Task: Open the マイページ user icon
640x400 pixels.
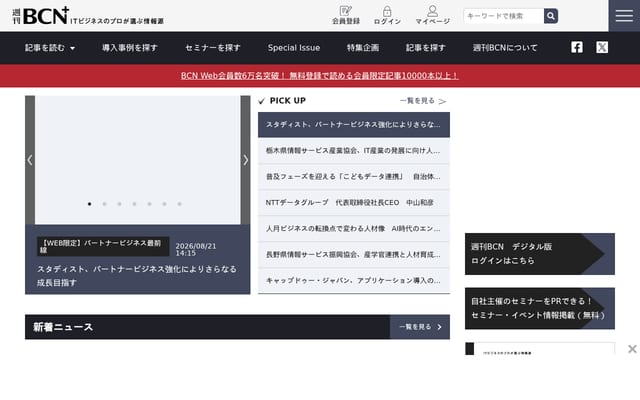Action: [433, 15]
